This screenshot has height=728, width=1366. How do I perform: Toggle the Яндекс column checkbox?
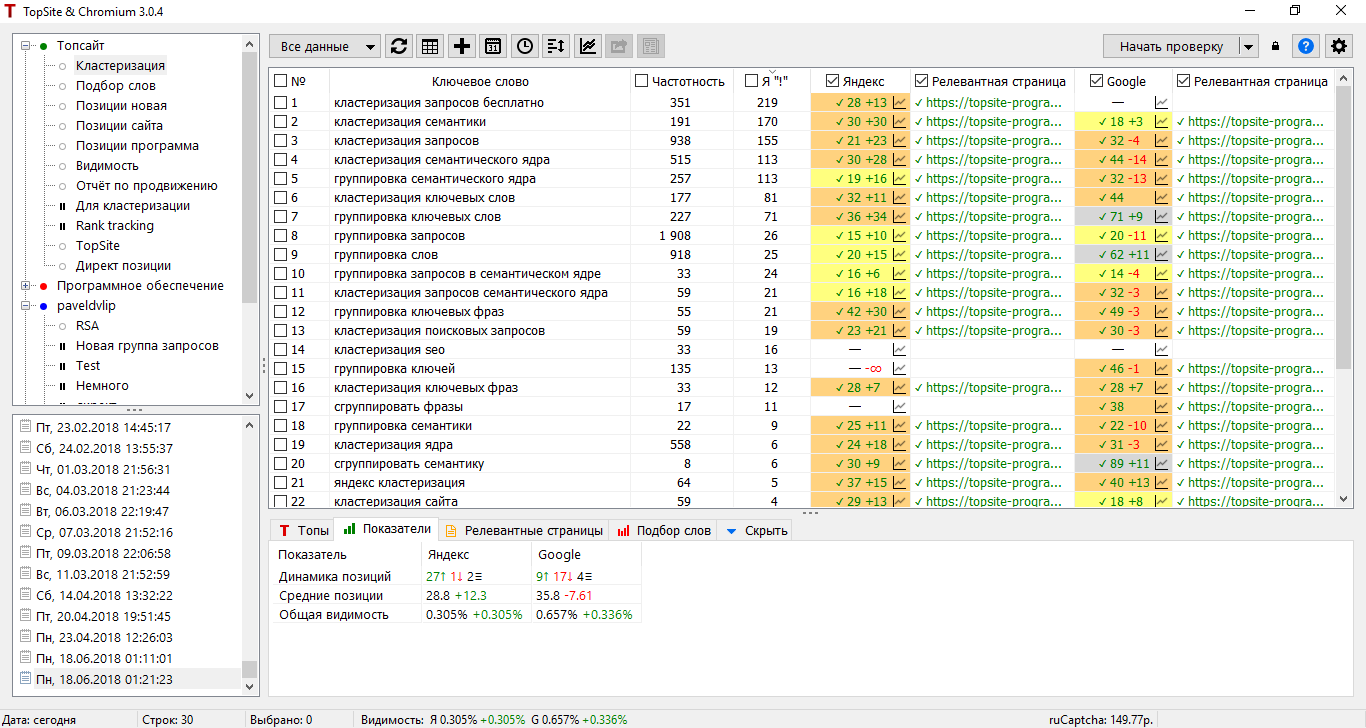832,81
